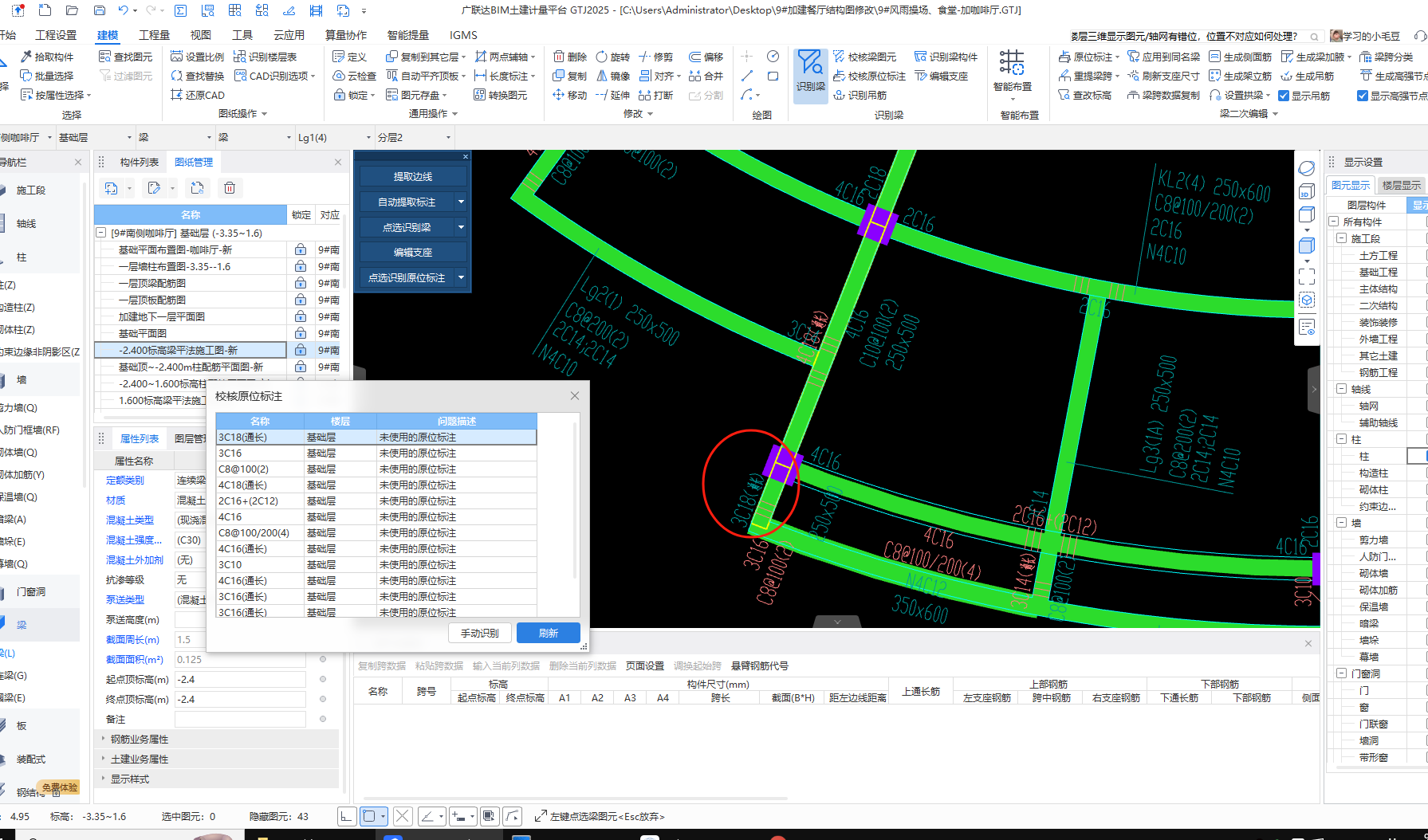
Task: Toggle 轴线 group checkbox in display settings
Action: click(1342, 389)
